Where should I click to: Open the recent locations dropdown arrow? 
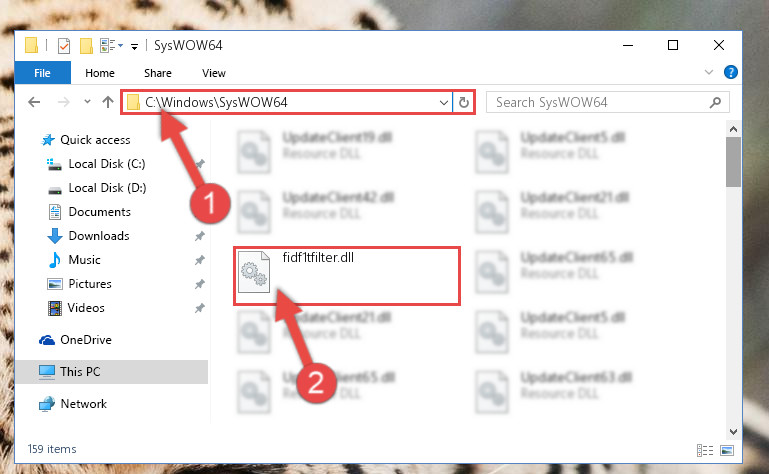[x=87, y=102]
